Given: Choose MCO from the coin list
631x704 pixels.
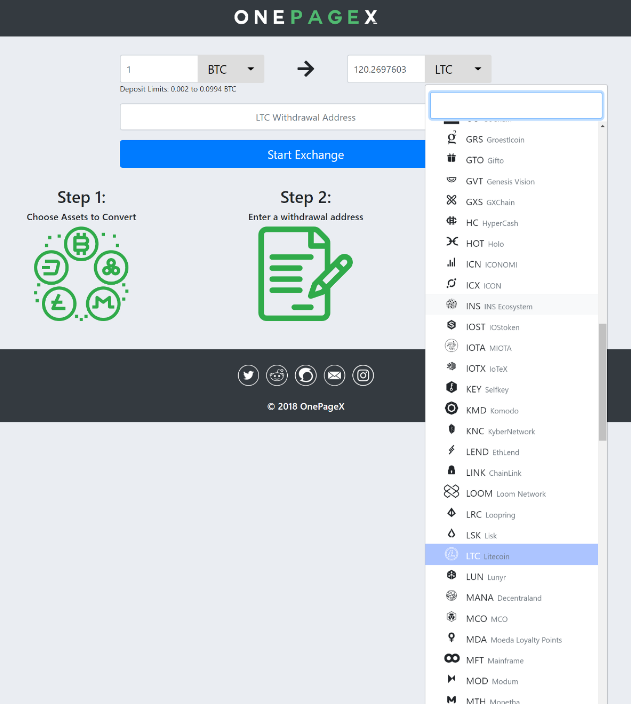Looking at the screenshot, I should [512, 618].
